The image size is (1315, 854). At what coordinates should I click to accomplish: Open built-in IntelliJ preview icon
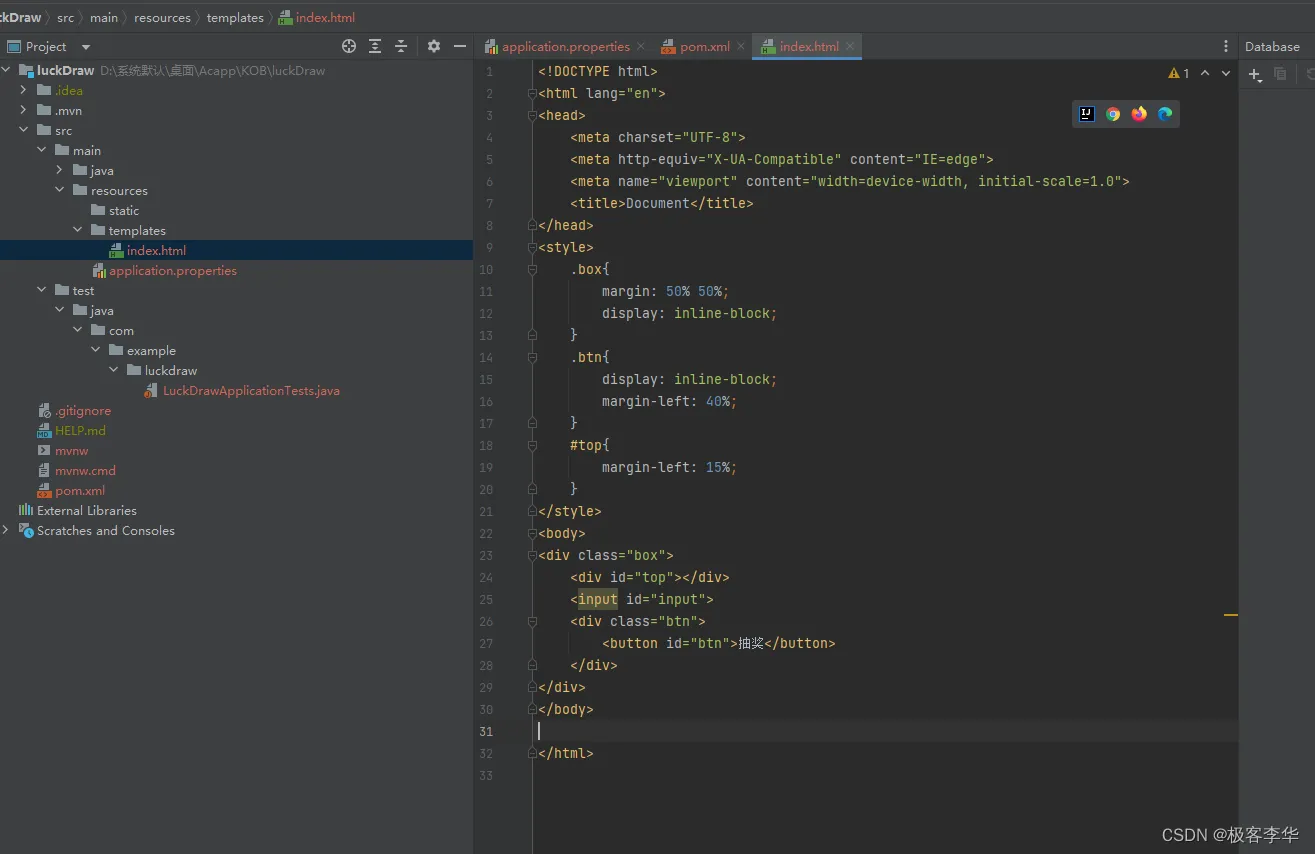(1087, 114)
